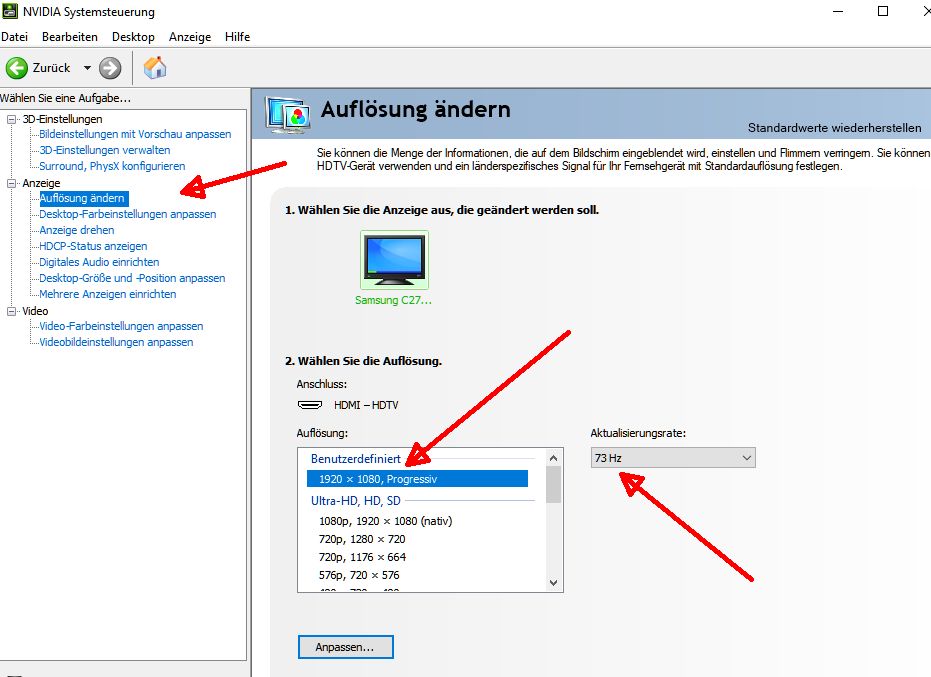Open Anzeige drehen
This screenshot has height=677, width=931.
(x=77, y=230)
